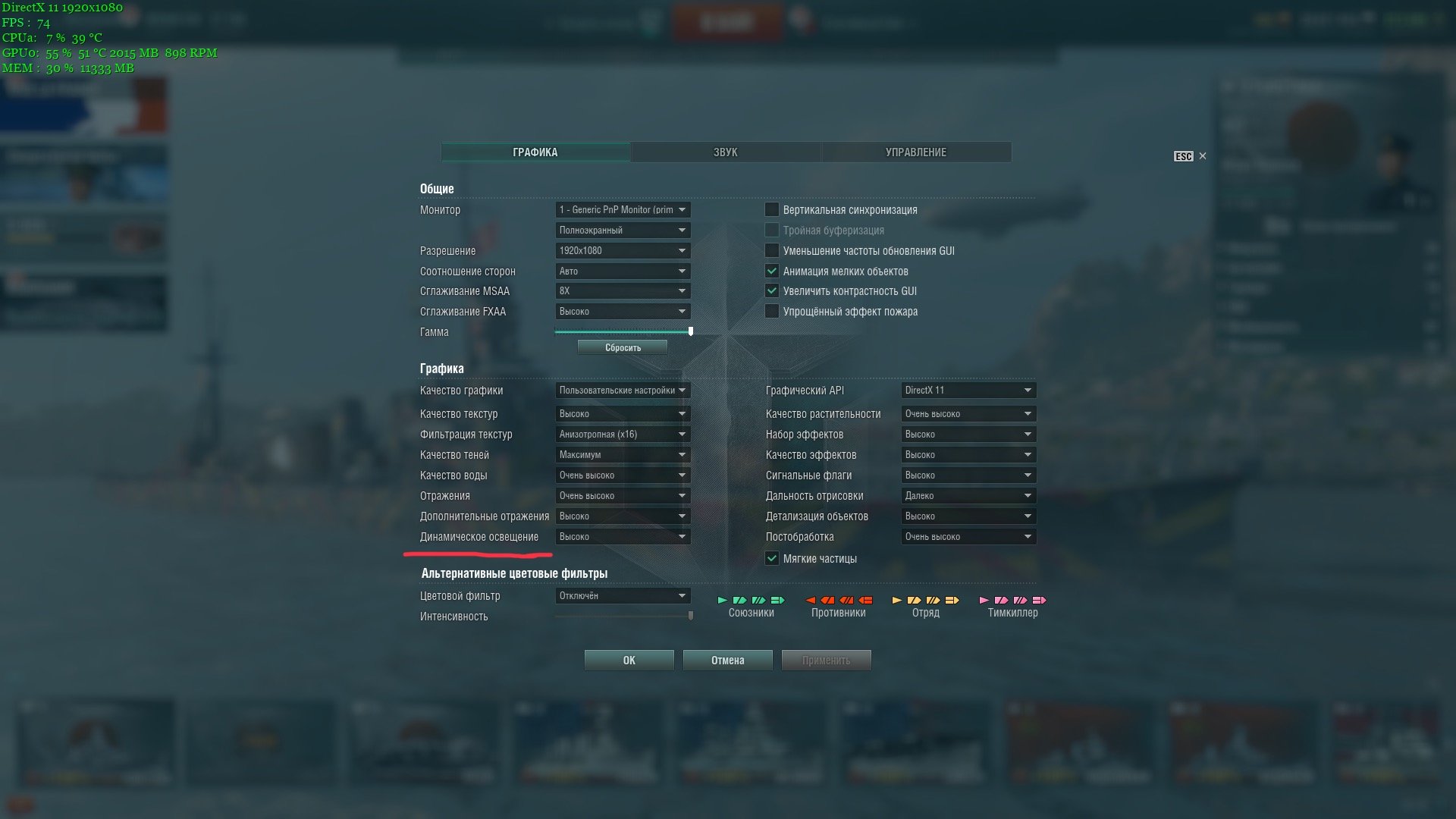Switch to the ЗВУК tab

[x=726, y=152]
